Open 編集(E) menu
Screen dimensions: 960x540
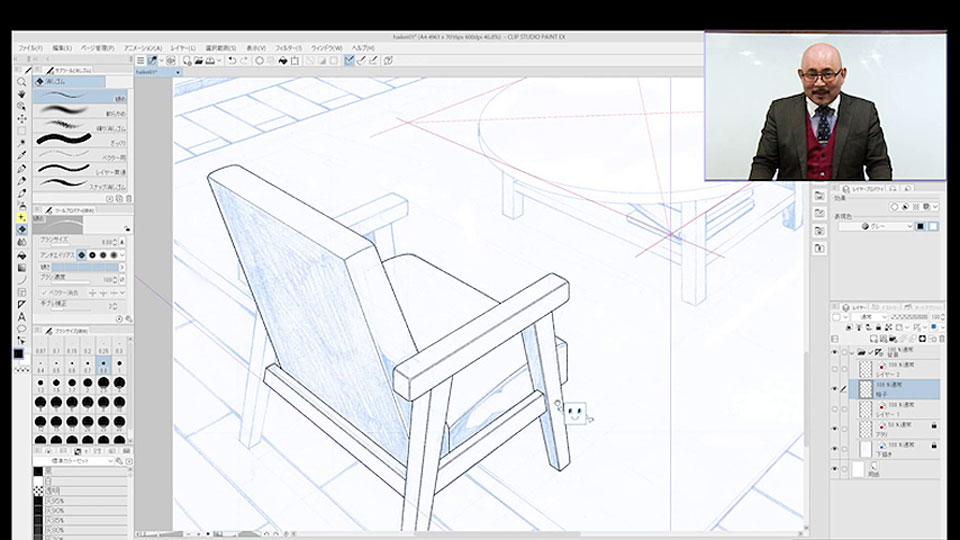coord(62,48)
